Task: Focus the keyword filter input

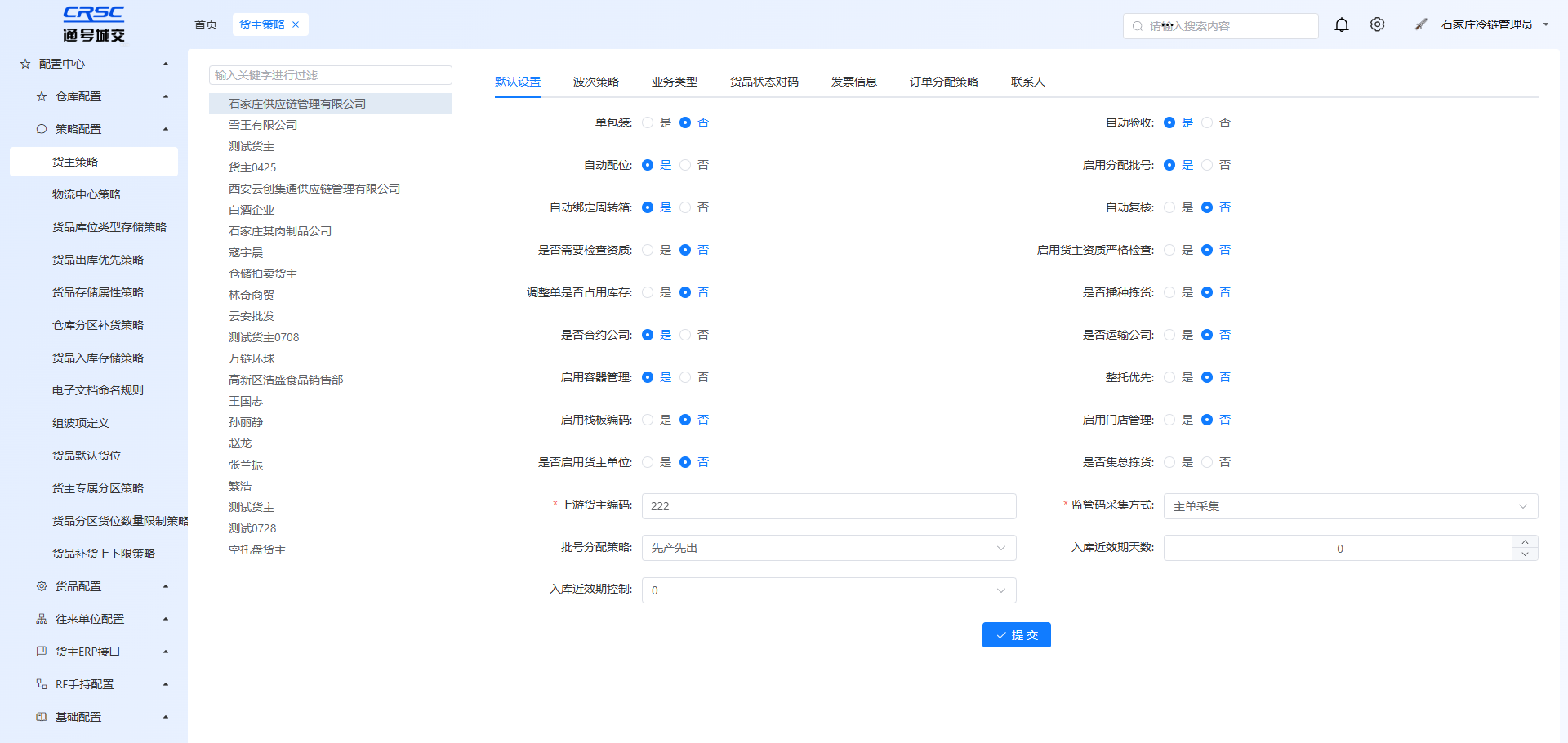Action: pos(331,75)
